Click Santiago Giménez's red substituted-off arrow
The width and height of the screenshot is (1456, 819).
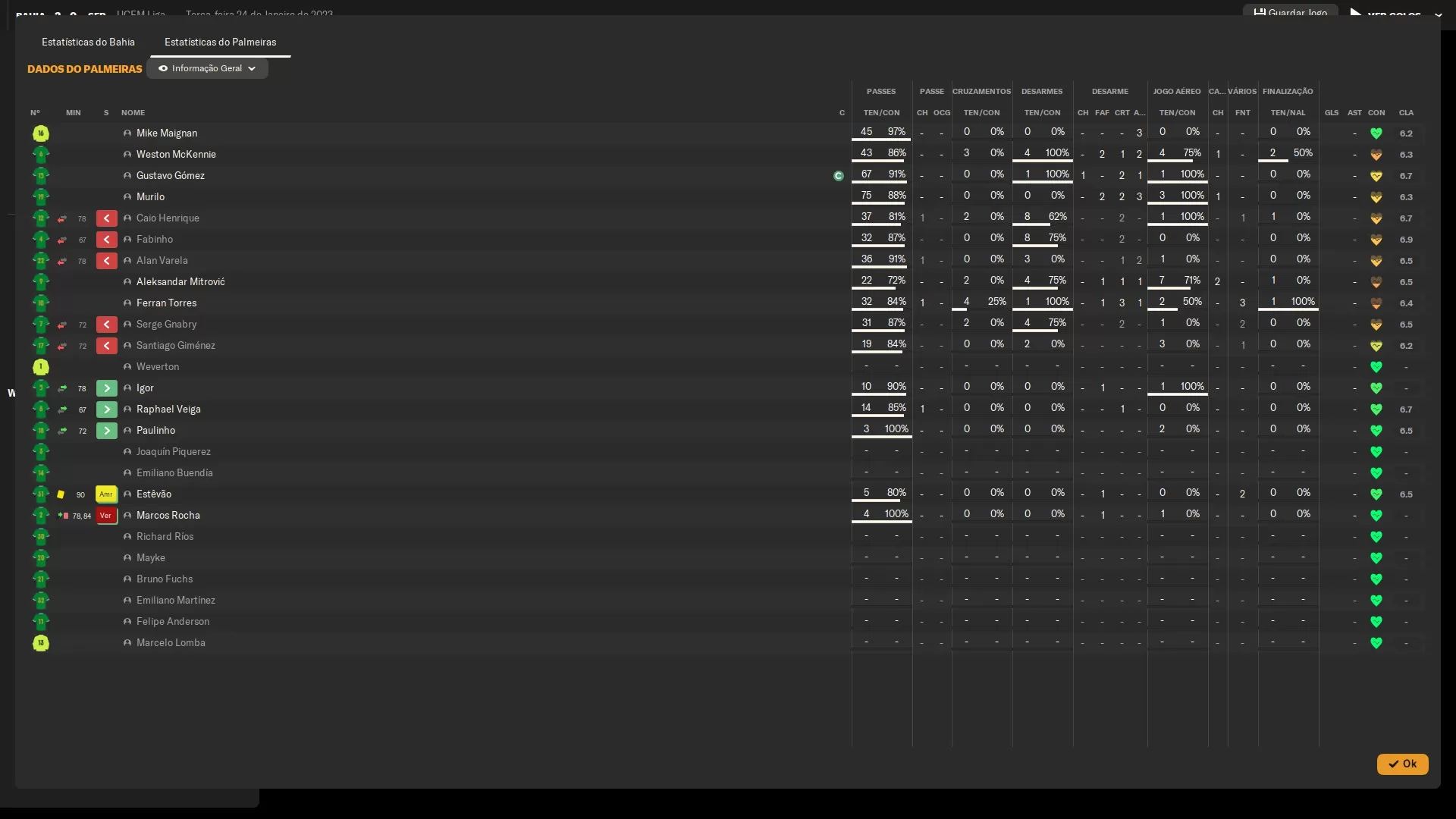pyautogui.click(x=106, y=346)
